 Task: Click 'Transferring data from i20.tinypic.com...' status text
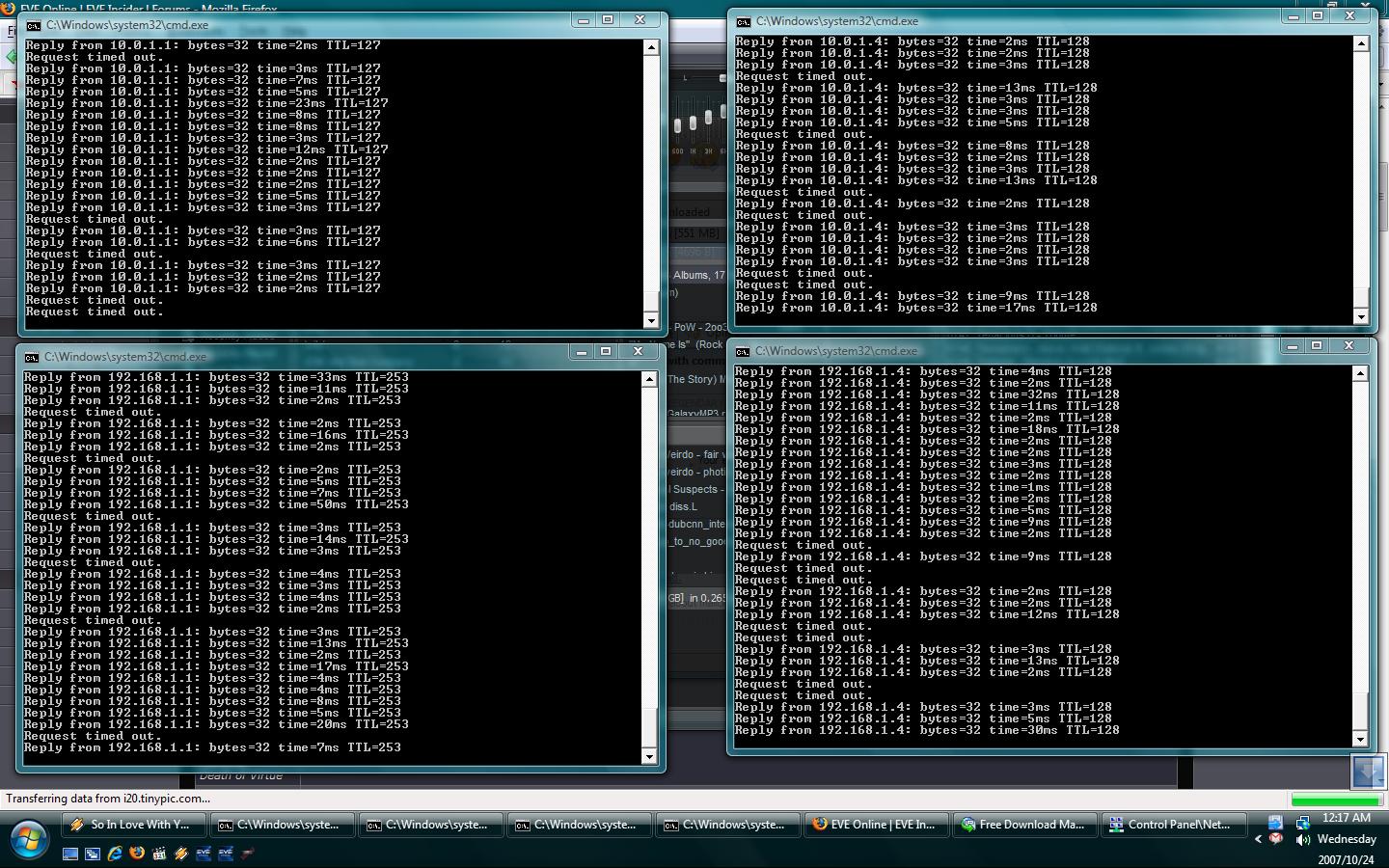[108, 799]
